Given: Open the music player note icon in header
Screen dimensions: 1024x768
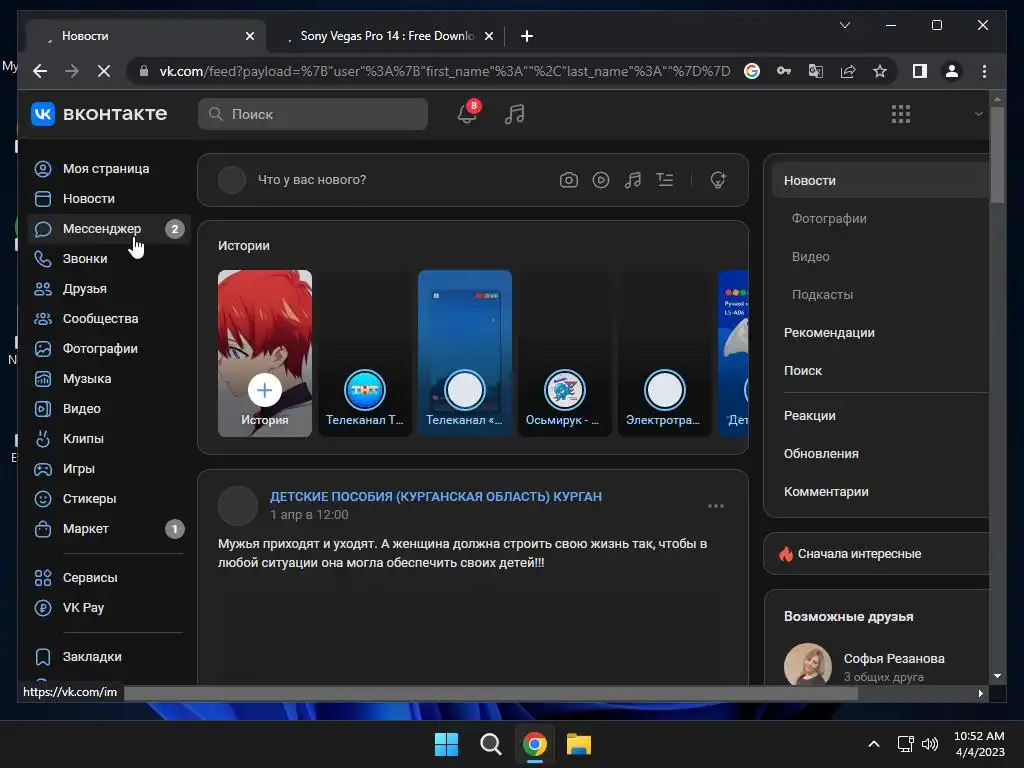Looking at the screenshot, I should click(515, 114).
